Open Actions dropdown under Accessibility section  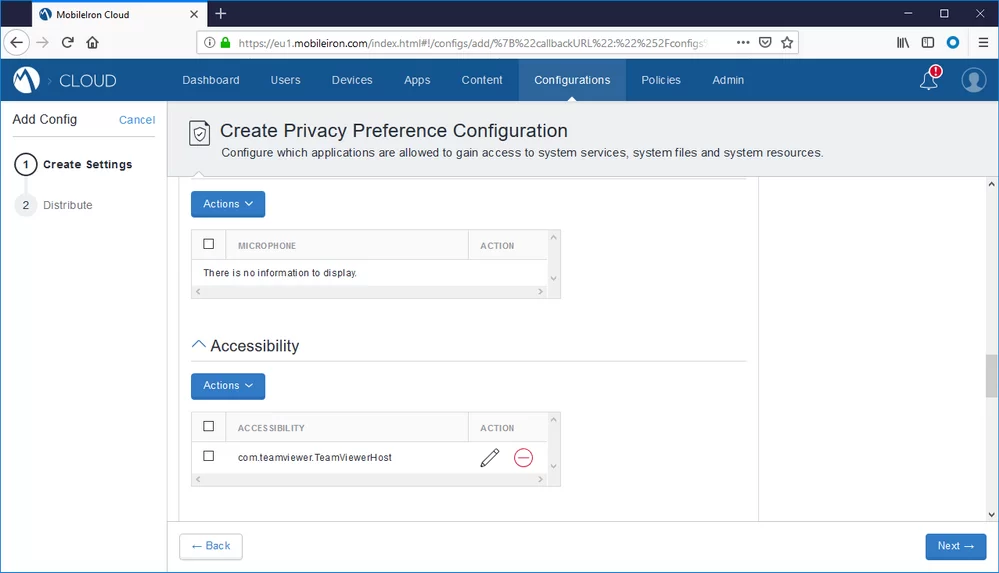tap(228, 386)
